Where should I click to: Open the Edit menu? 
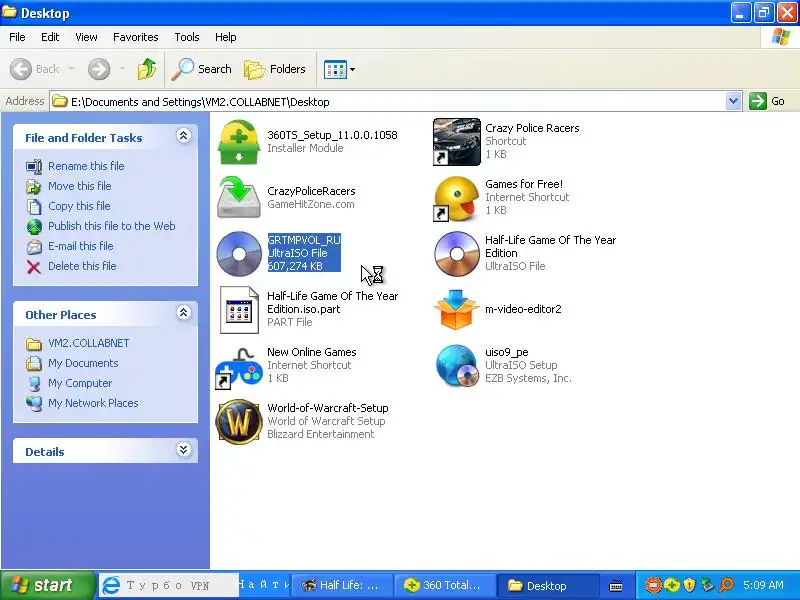coord(50,37)
